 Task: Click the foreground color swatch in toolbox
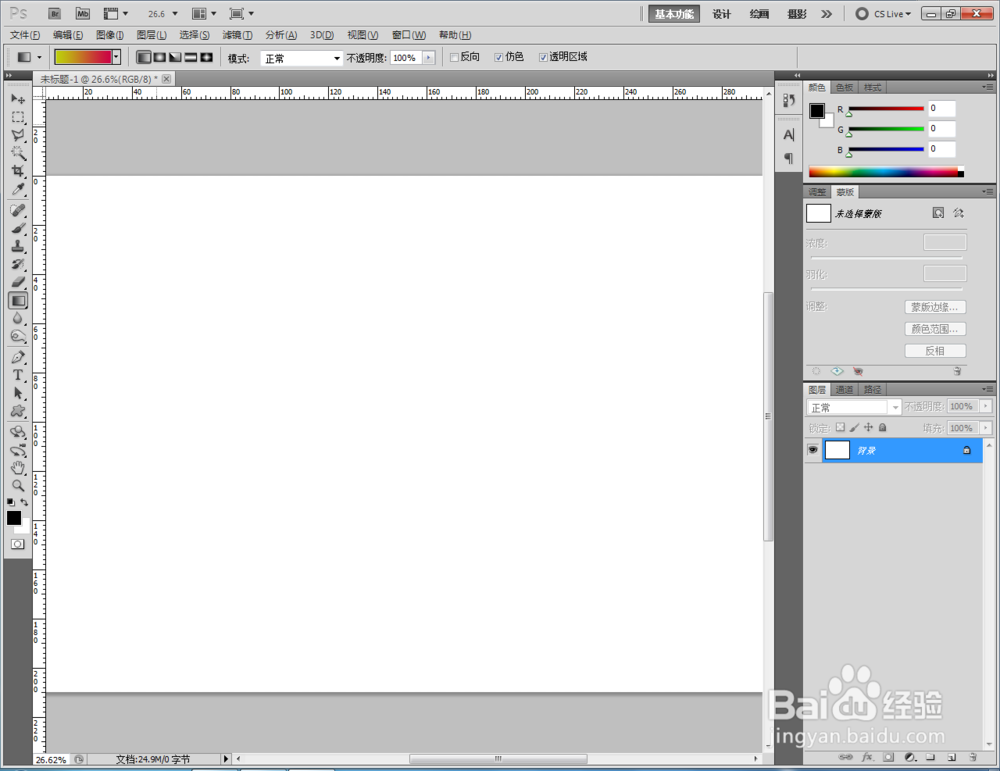13,517
